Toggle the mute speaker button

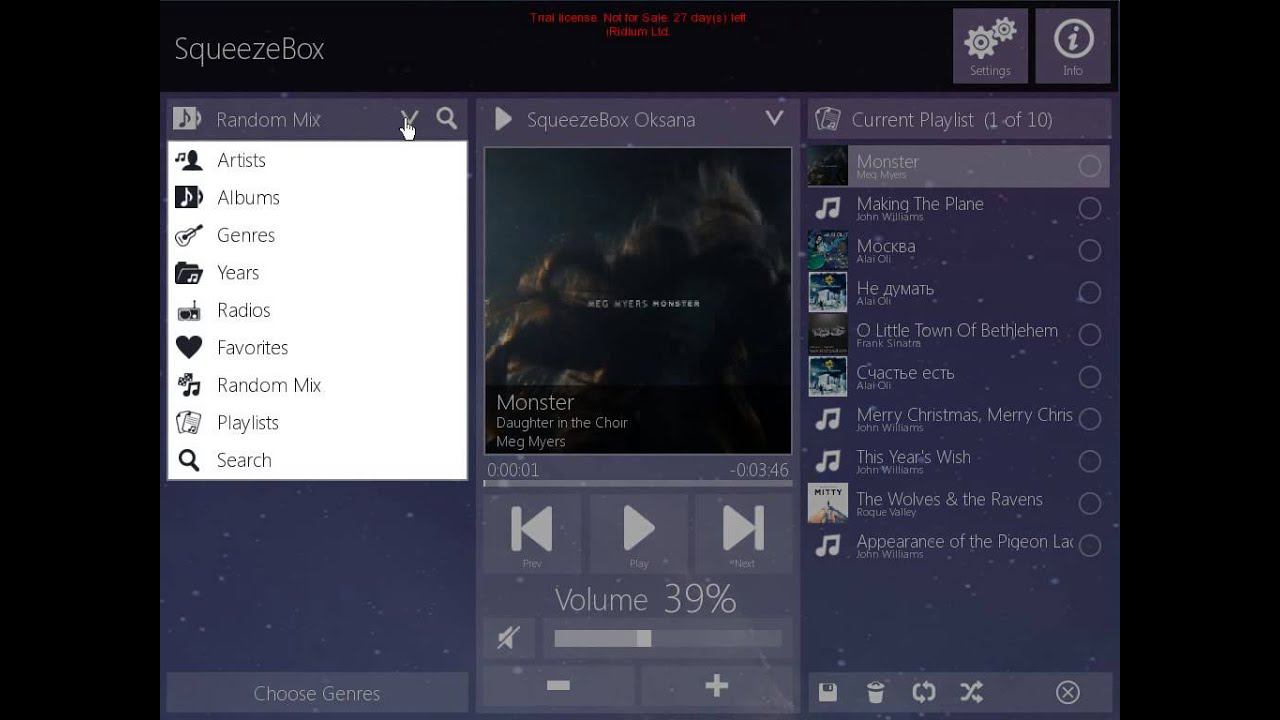(508, 638)
